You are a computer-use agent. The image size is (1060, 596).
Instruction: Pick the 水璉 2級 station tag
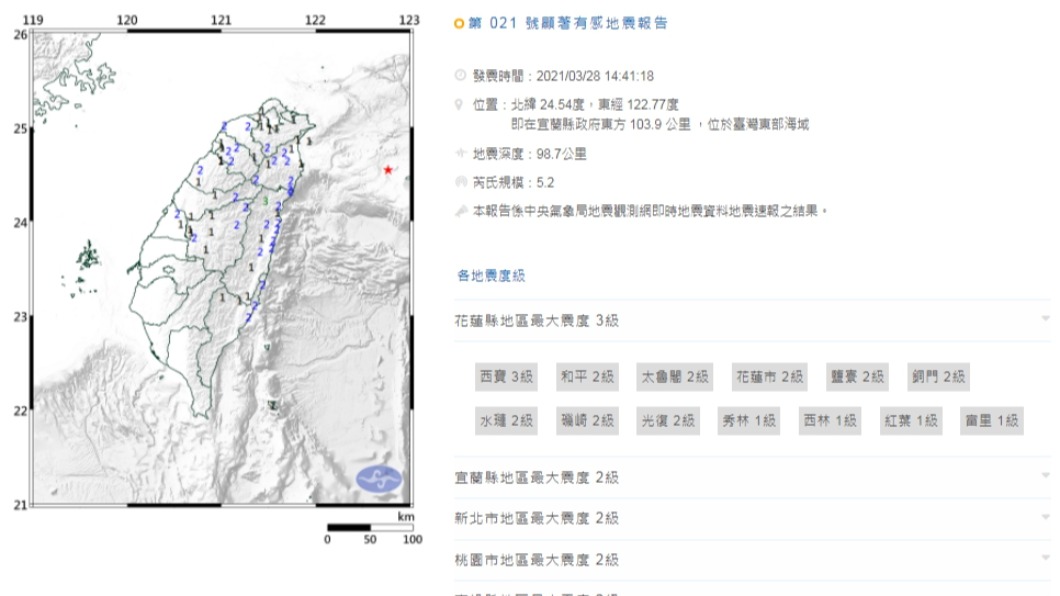[506, 421]
